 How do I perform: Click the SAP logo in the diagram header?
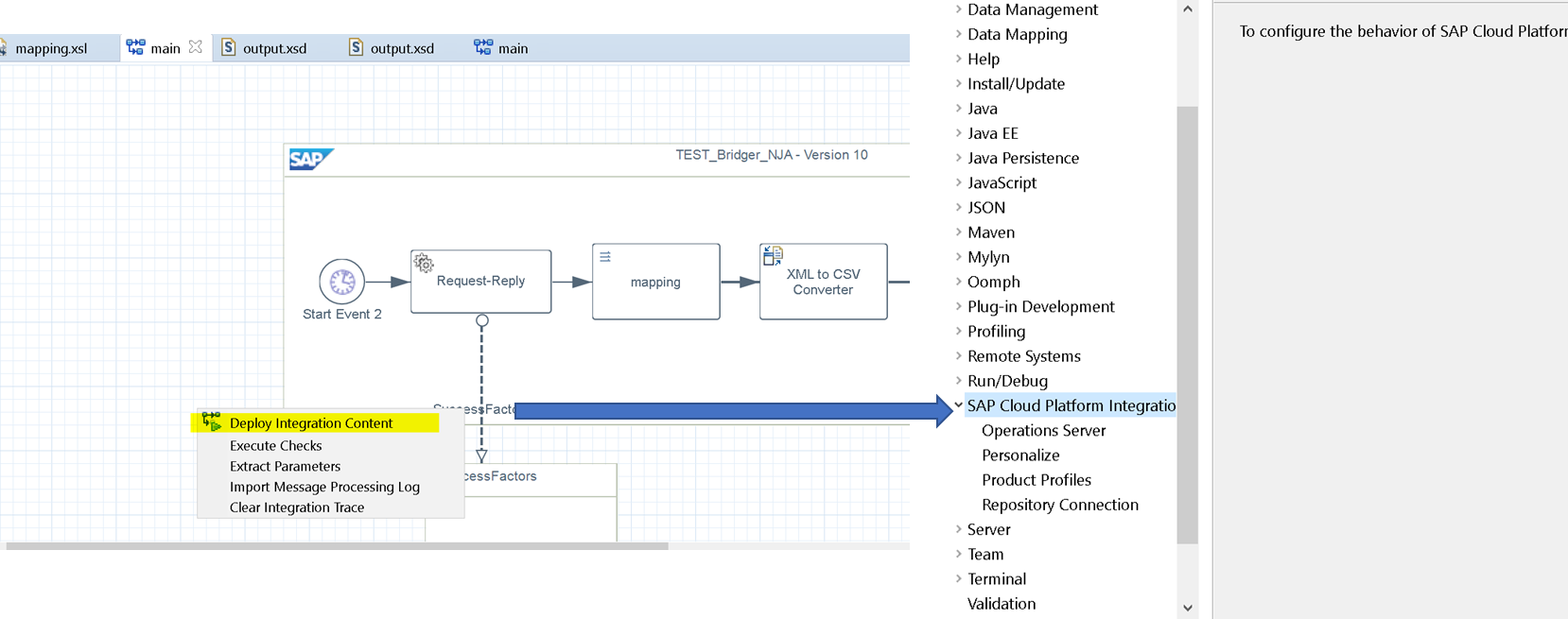[x=311, y=160]
